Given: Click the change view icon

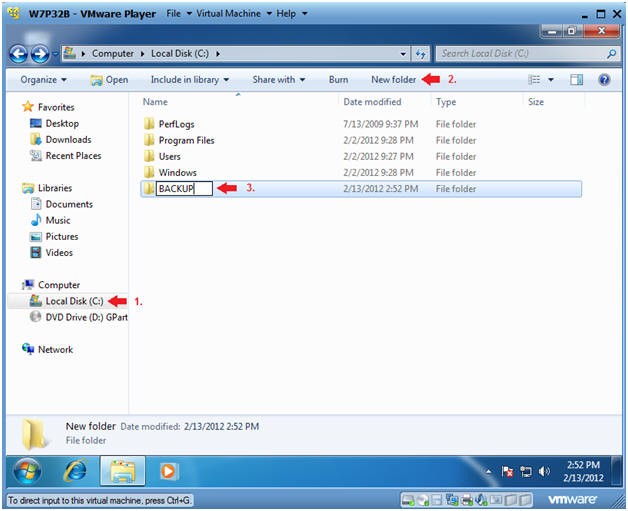Looking at the screenshot, I should pyautogui.click(x=534, y=80).
